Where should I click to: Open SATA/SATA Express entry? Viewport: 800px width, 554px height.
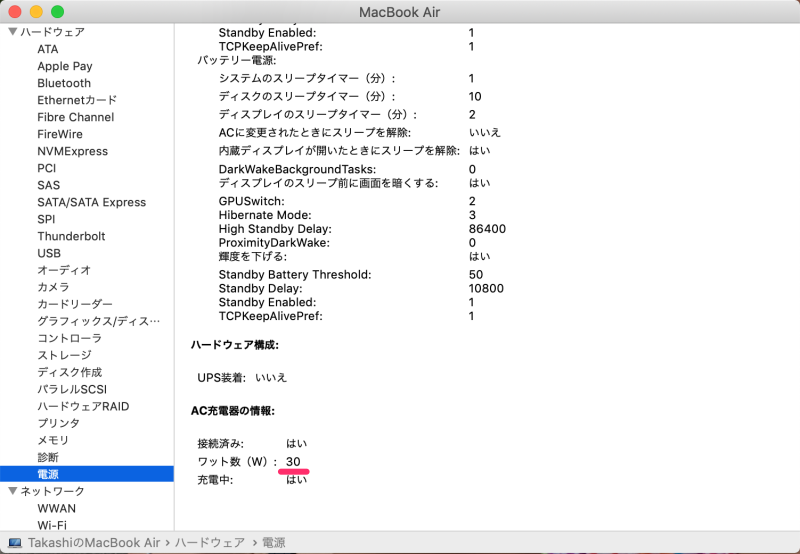pyautogui.click(x=91, y=202)
